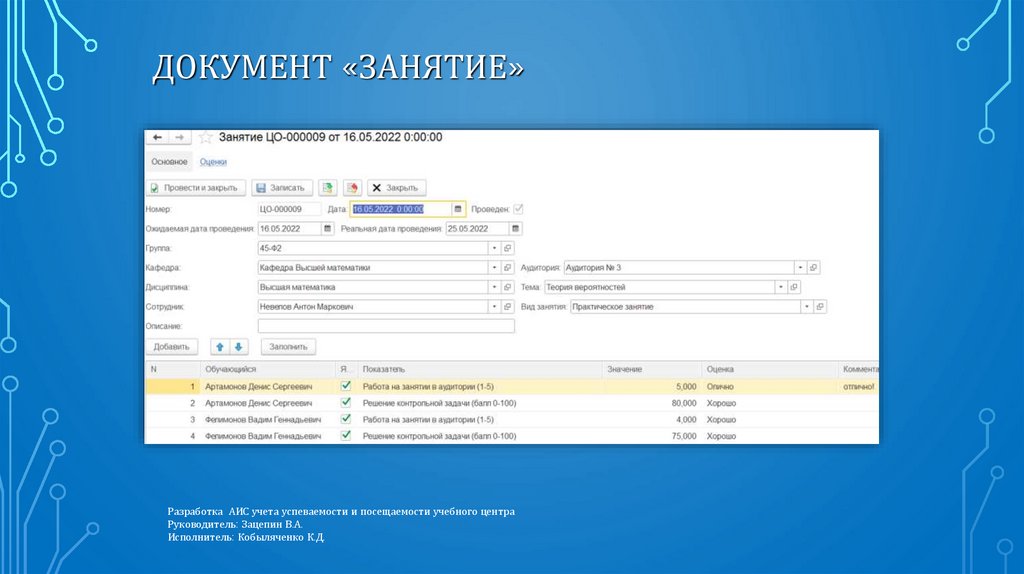Click the Ожидаемая дата проведения field
Image resolution: width=1024 pixels, height=574 pixels.
point(289,229)
